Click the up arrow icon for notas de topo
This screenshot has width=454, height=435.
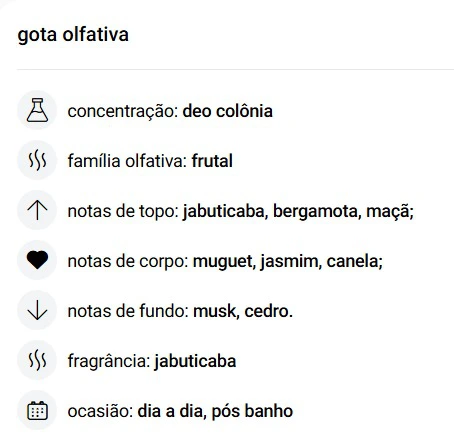point(37,210)
